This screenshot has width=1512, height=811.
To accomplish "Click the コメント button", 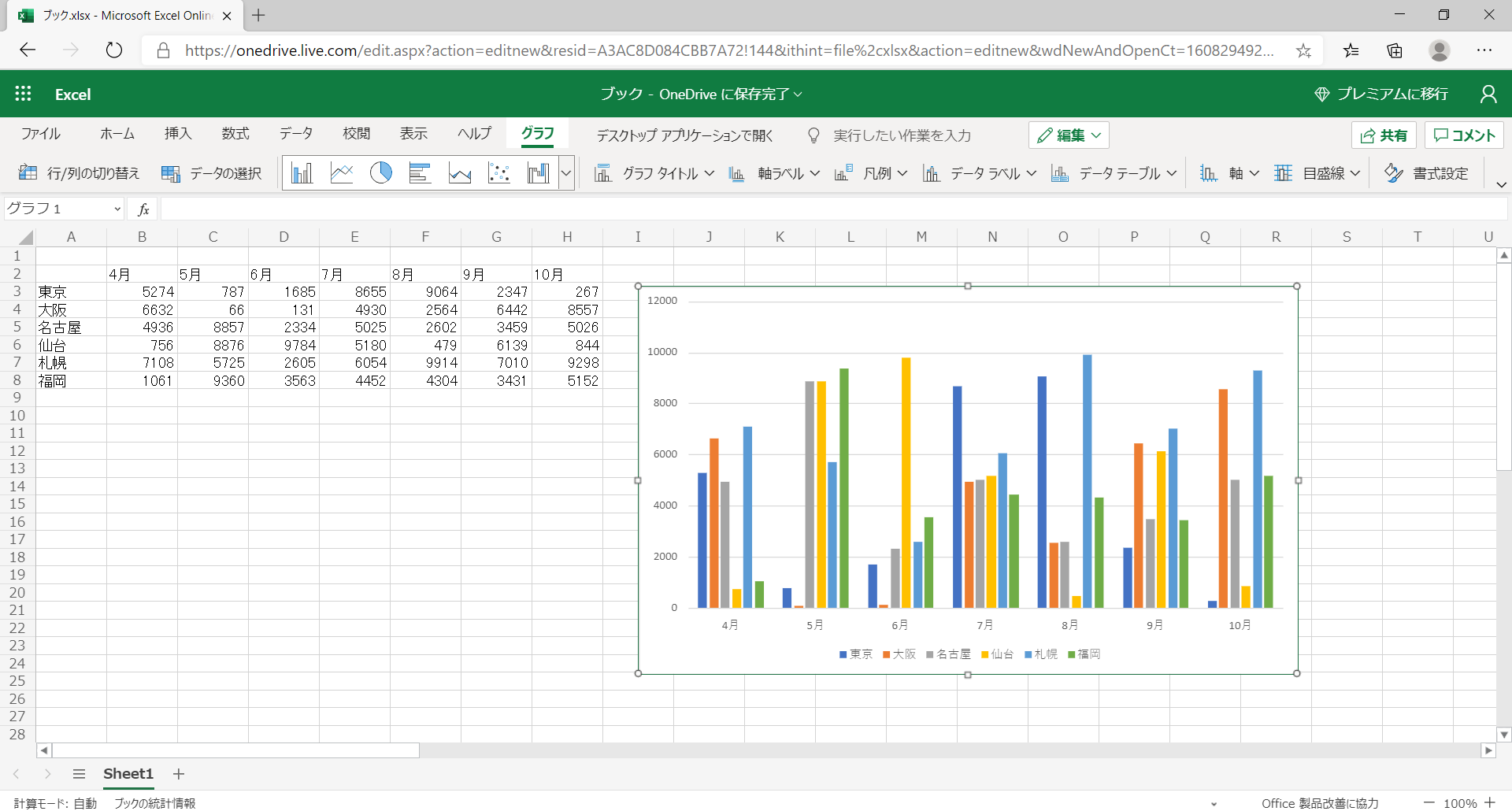I will (1463, 135).
